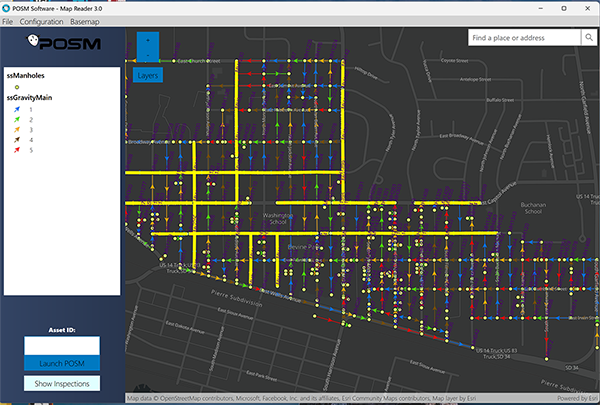
Task: Click the red arrow for grade 5
Action: pos(17,149)
